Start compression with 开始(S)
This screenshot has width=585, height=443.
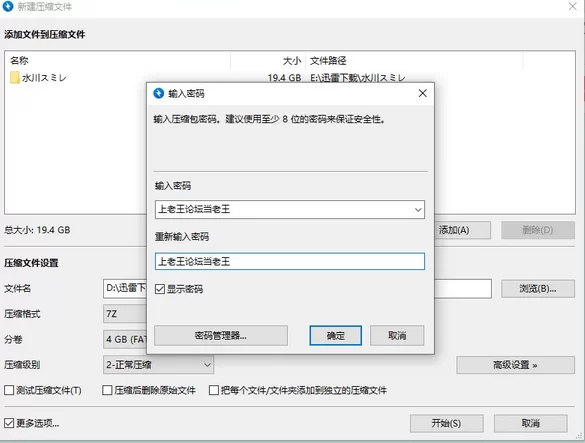click(x=446, y=423)
